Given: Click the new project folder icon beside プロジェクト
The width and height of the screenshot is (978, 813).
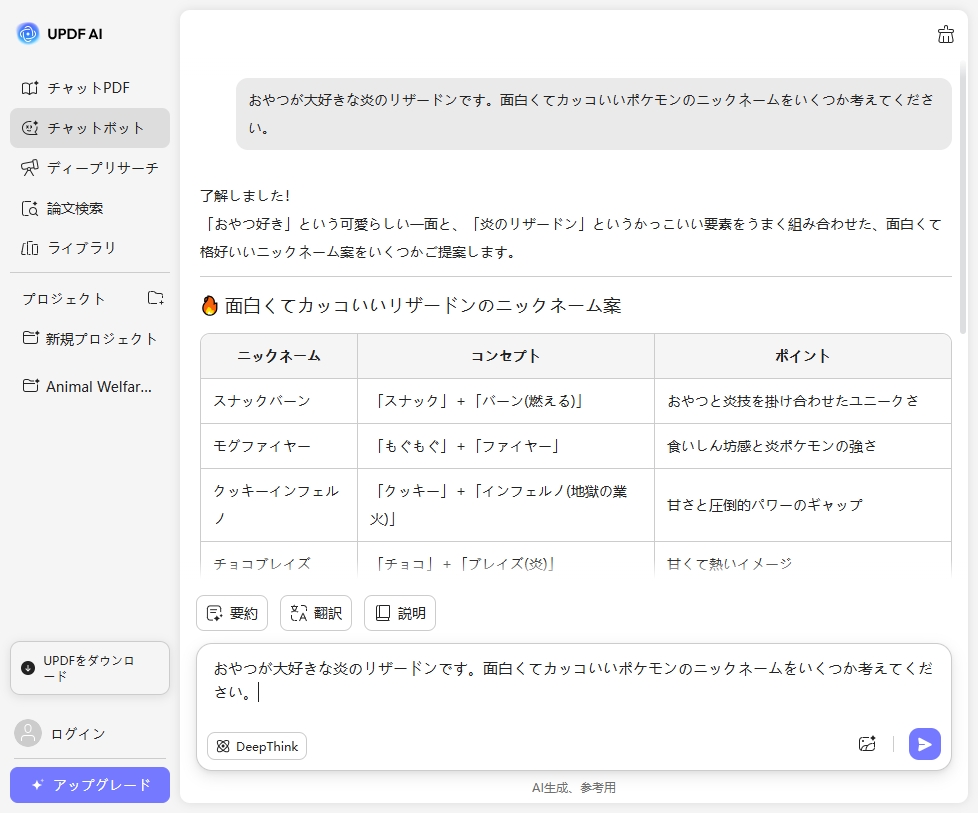Looking at the screenshot, I should (x=155, y=298).
